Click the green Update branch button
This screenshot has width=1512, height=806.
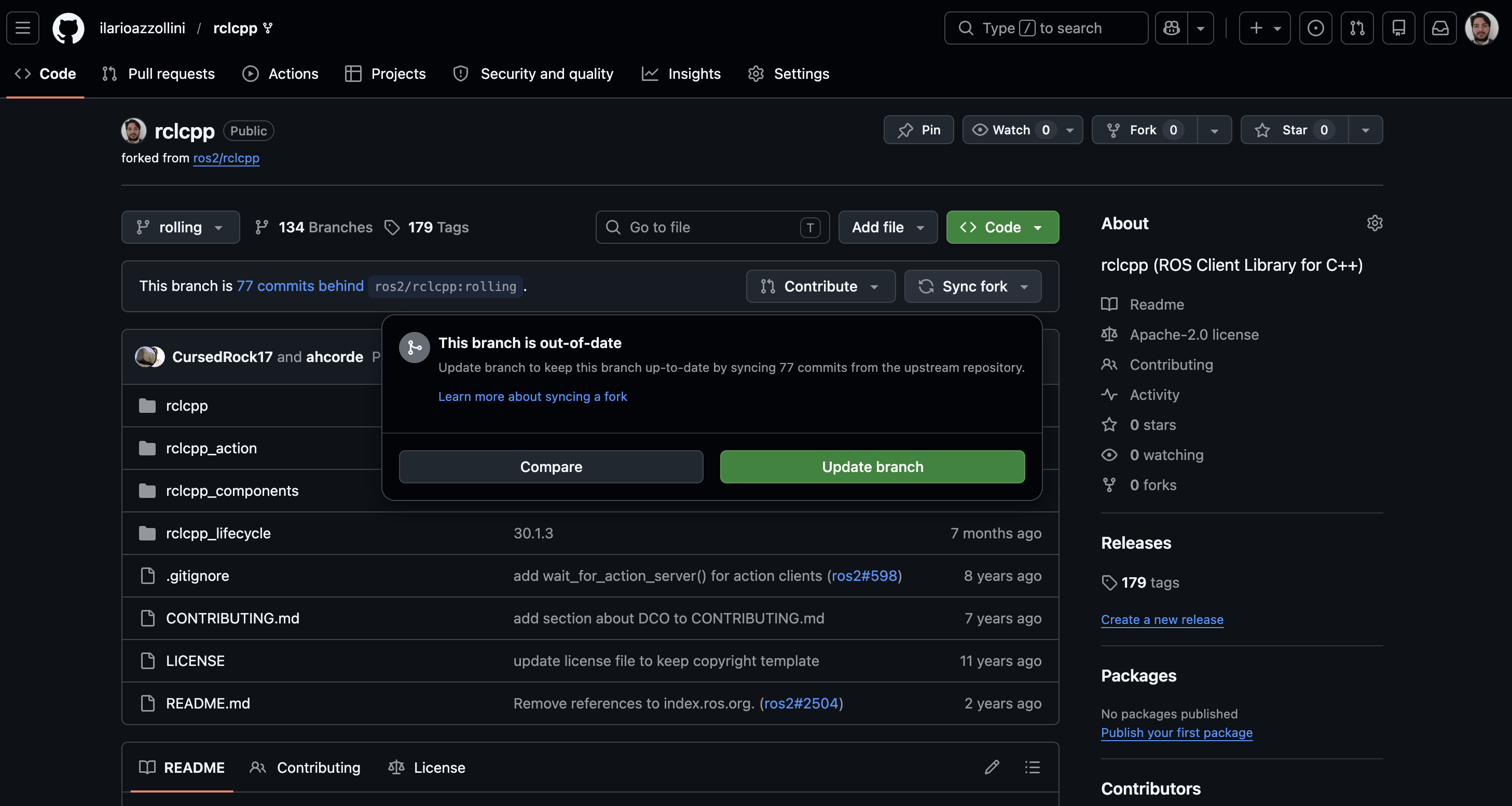point(872,467)
